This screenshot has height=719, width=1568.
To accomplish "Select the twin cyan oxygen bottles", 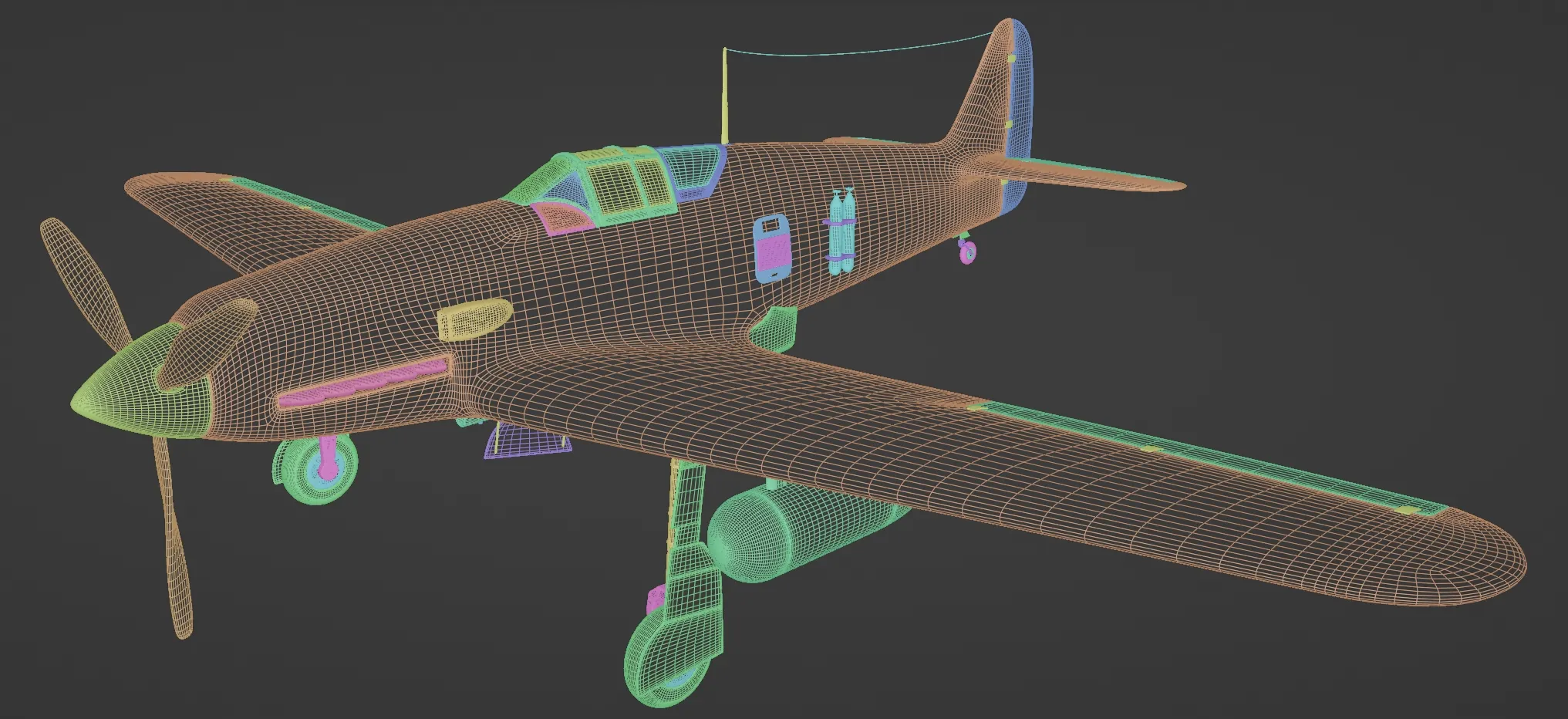I will [x=841, y=231].
